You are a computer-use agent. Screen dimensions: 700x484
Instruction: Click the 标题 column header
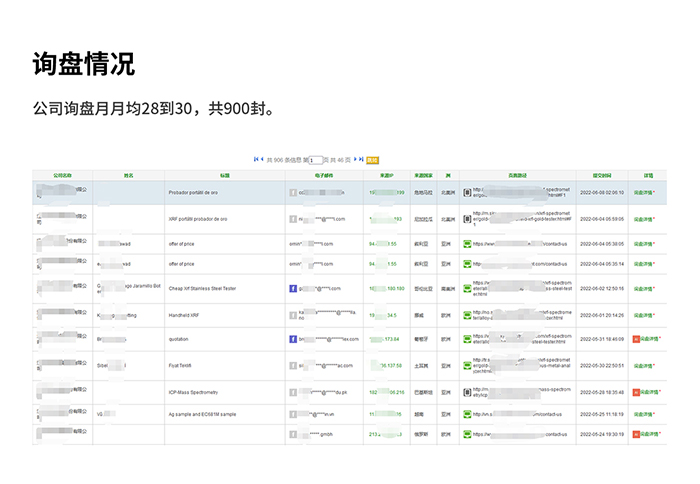click(x=225, y=175)
